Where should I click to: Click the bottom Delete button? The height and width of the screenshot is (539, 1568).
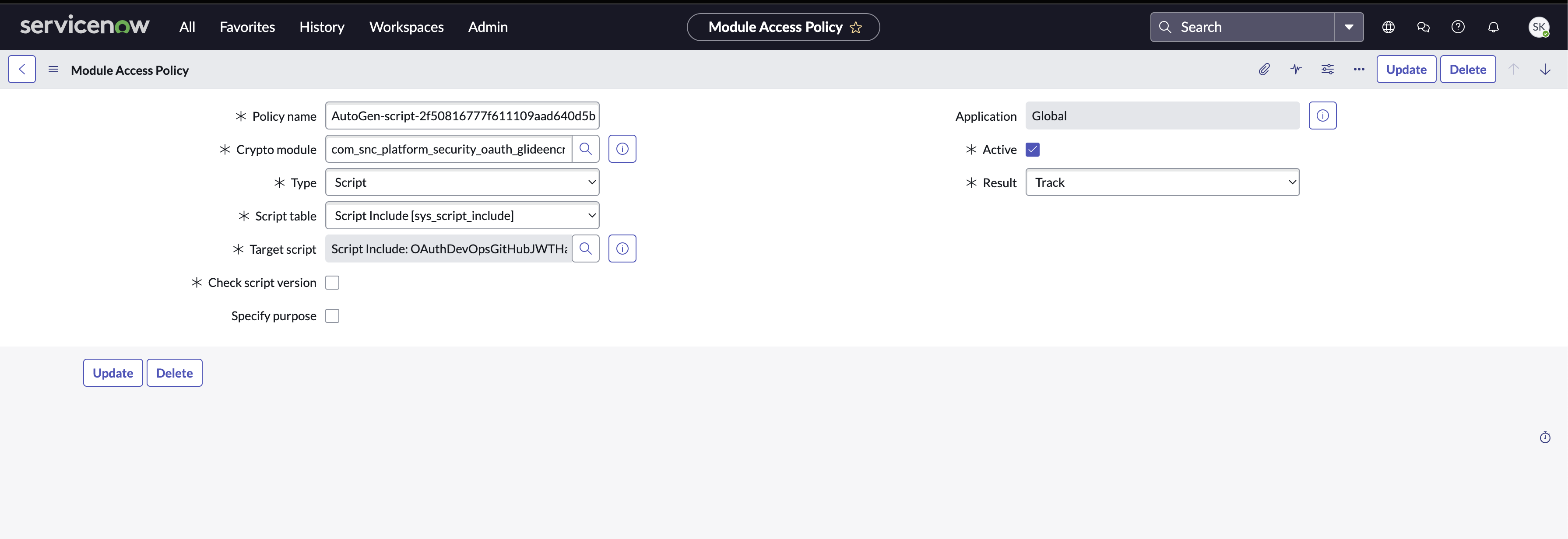click(175, 373)
